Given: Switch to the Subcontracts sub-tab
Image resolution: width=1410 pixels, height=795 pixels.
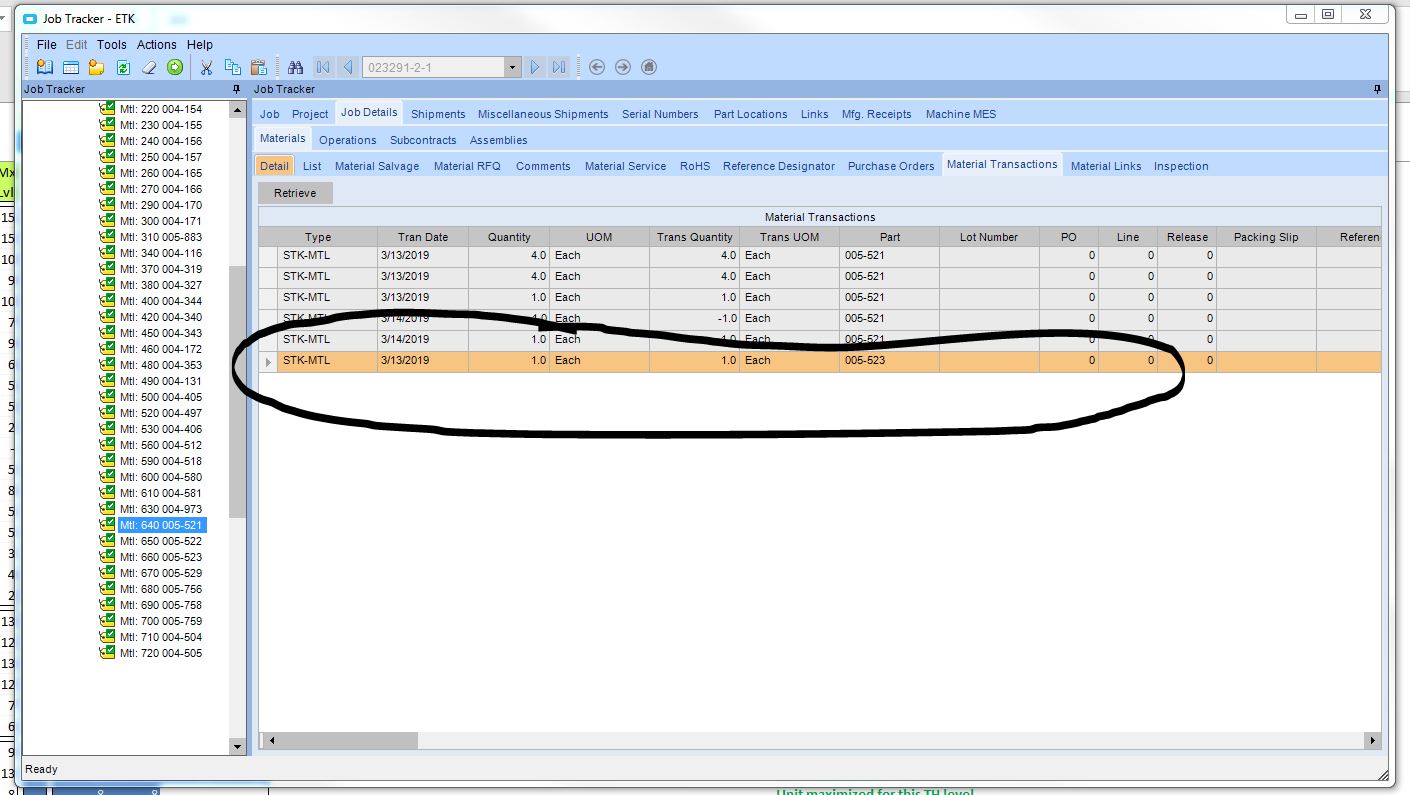Looking at the screenshot, I should 423,140.
